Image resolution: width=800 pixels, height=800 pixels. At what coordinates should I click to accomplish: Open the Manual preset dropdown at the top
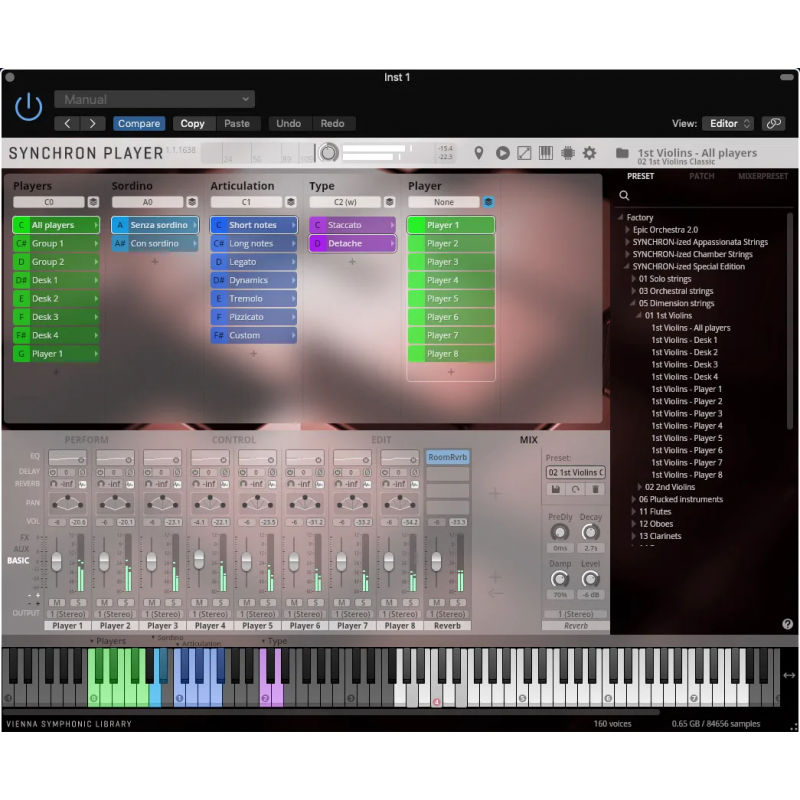pos(155,100)
